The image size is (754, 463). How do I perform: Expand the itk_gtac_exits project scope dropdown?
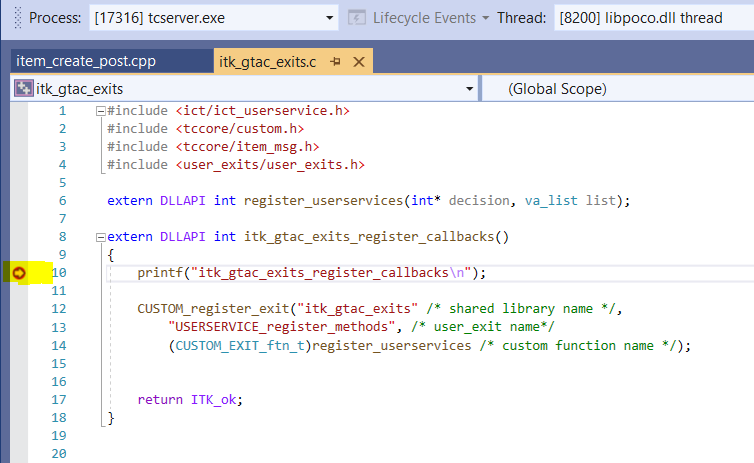[469, 89]
